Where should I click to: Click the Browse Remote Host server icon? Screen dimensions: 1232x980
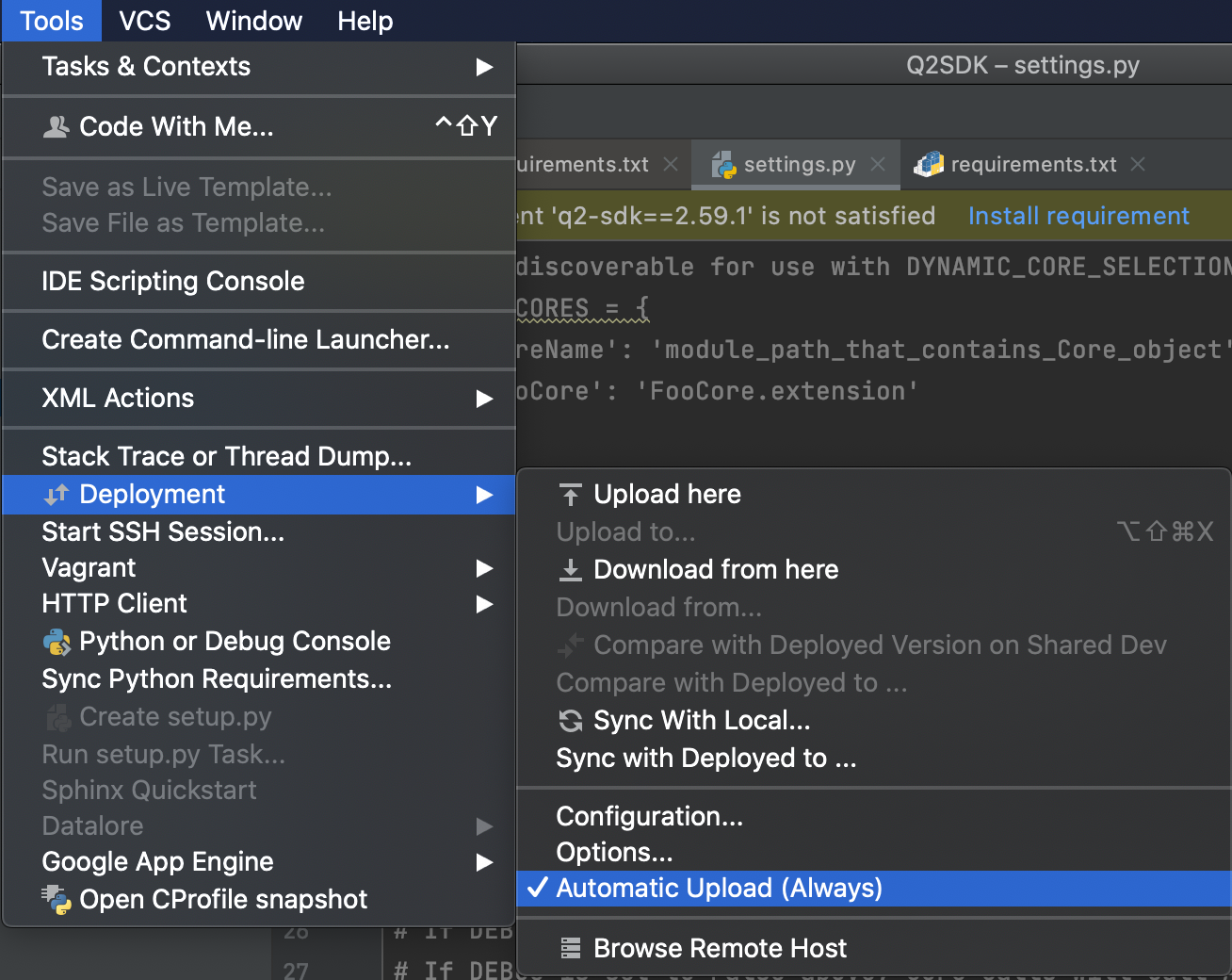(570, 948)
